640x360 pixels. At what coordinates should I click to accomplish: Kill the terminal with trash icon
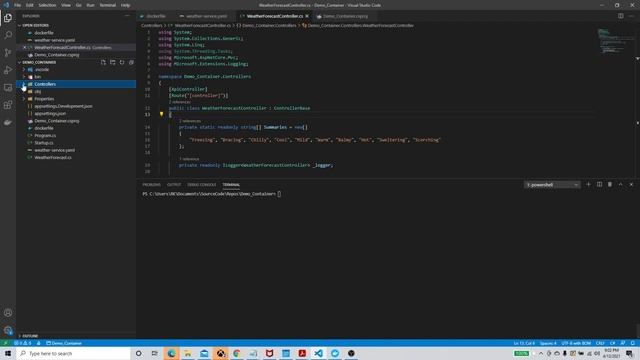610,184
